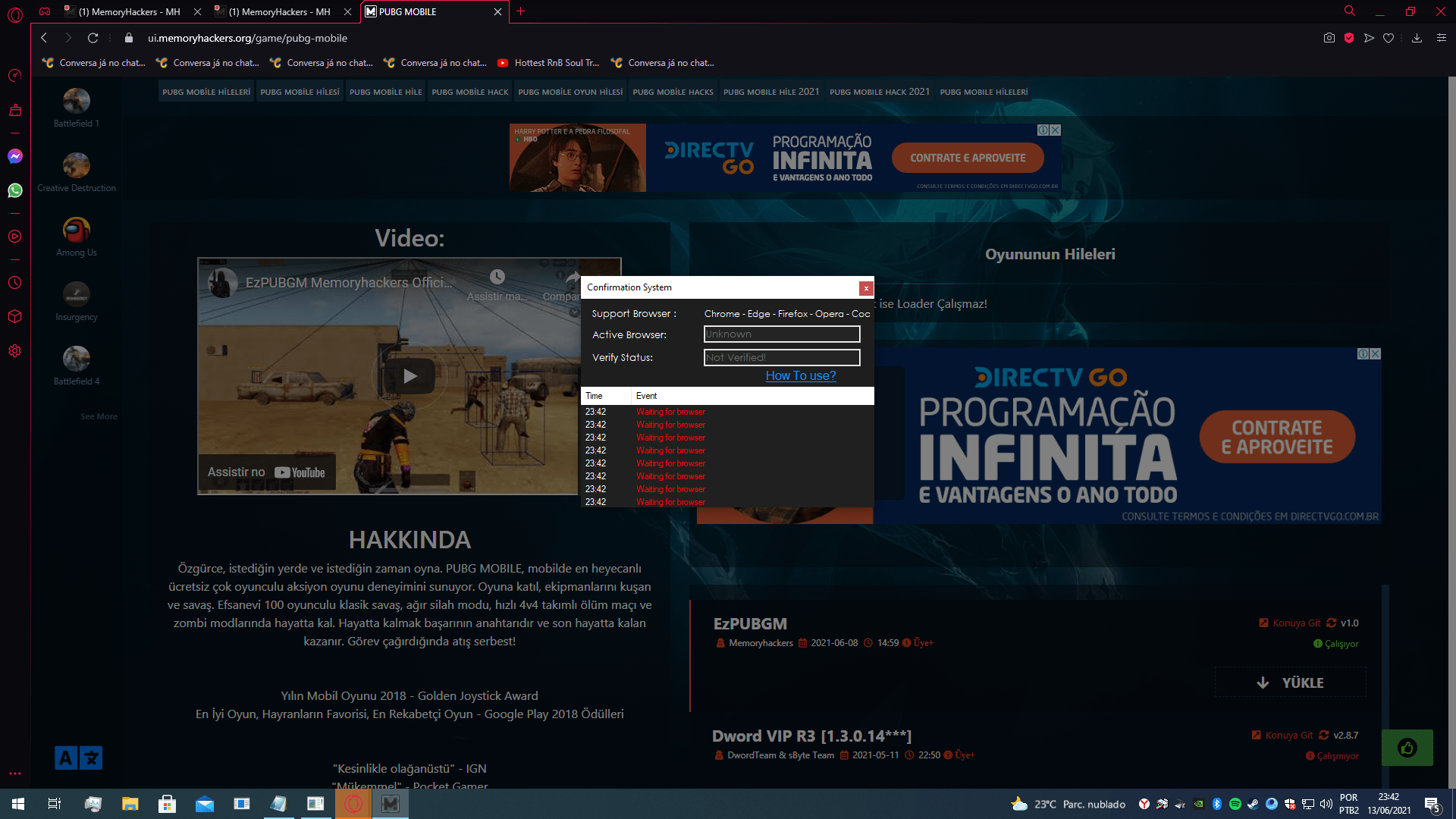The image size is (1456, 819).
Task: Open the Windows Start menu
Action: coord(18,804)
